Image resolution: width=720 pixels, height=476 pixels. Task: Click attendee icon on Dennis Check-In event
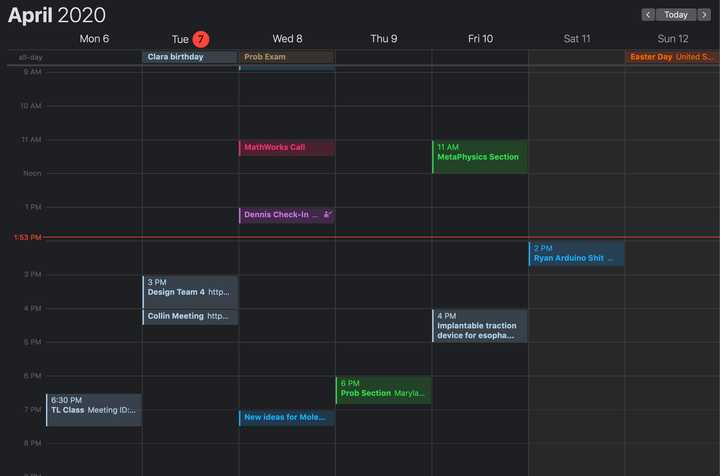coord(327,215)
